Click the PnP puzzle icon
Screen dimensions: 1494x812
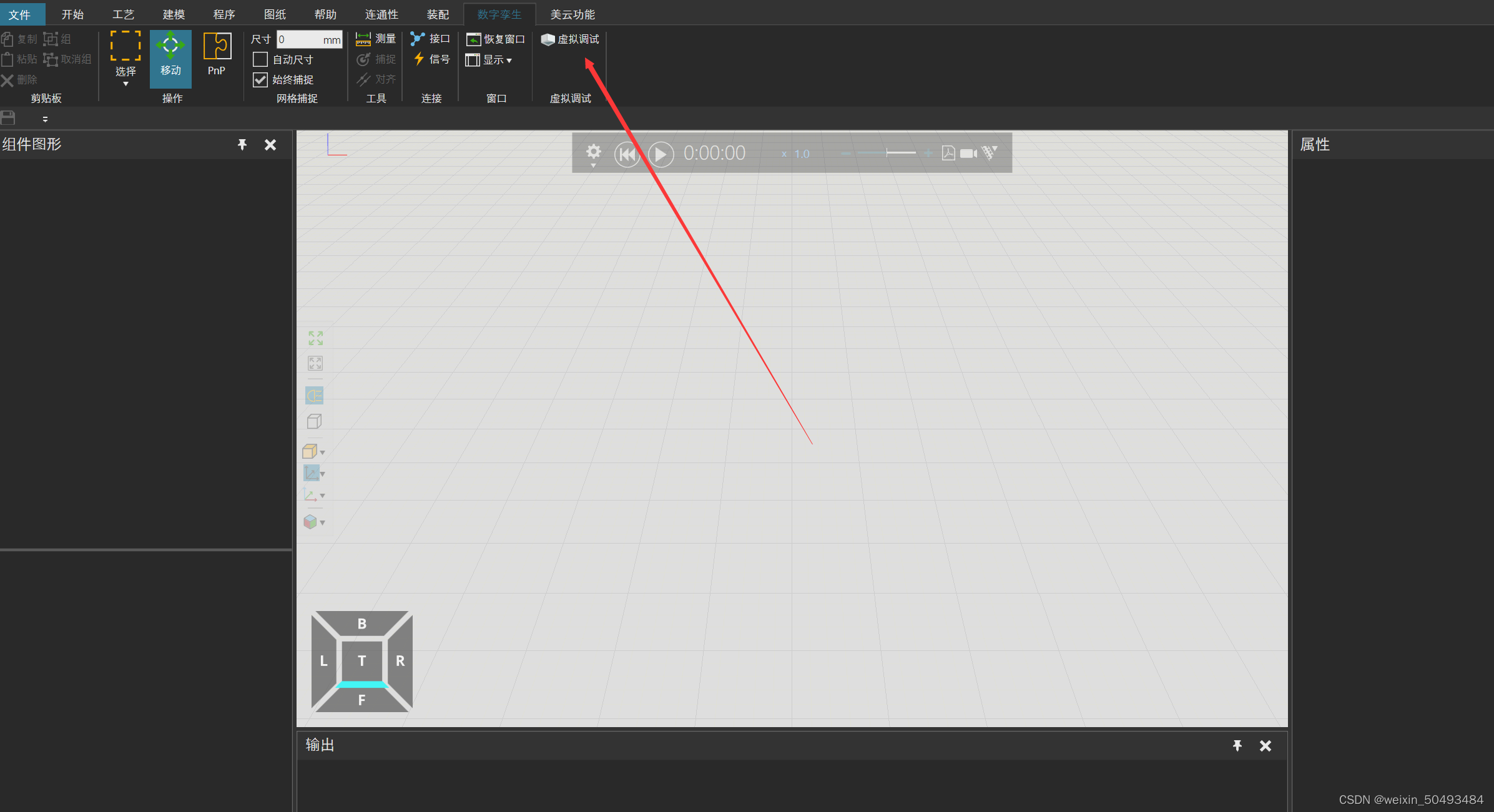pyautogui.click(x=217, y=47)
